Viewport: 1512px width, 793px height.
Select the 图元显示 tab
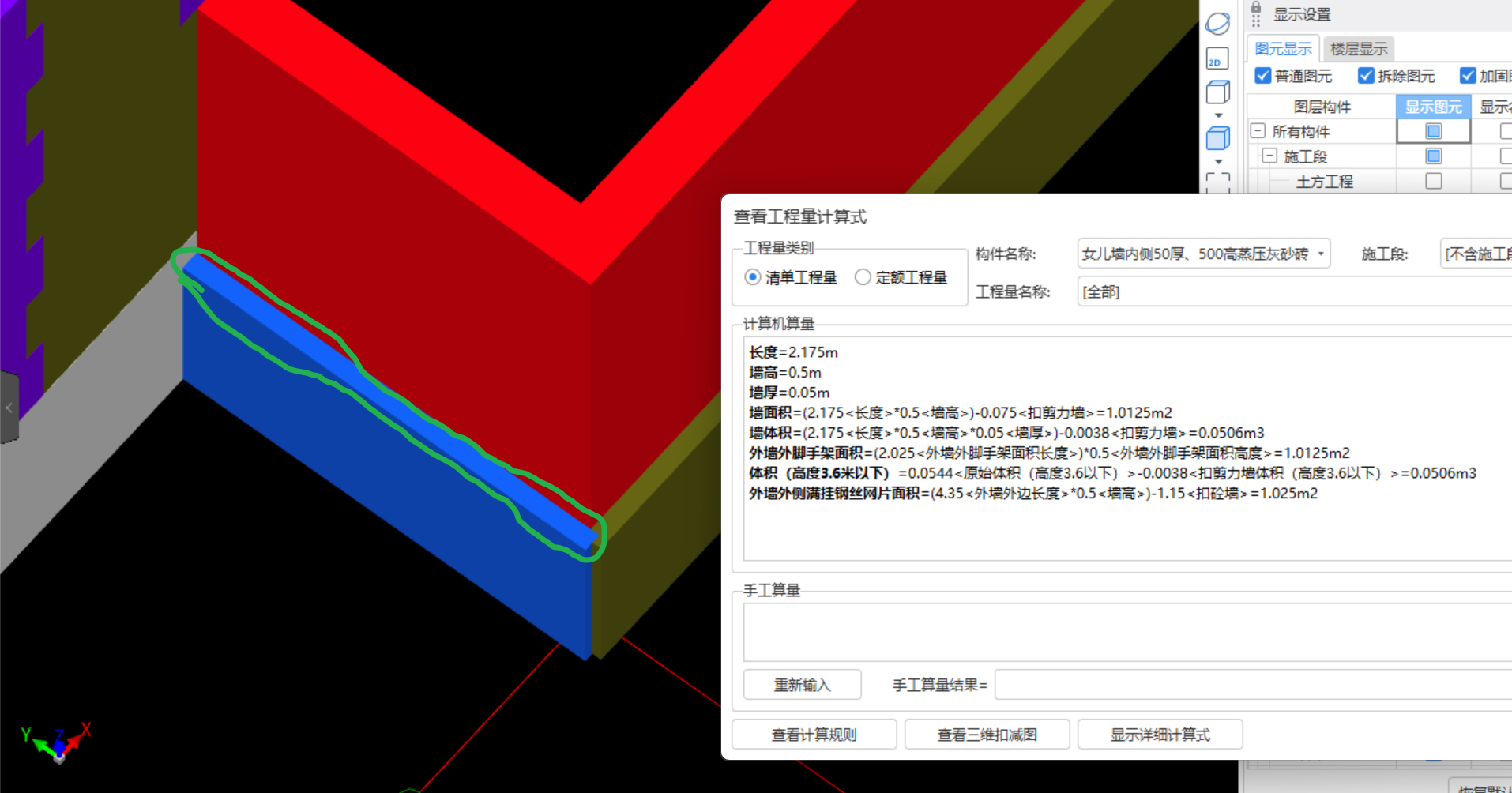click(x=1283, y=48)
